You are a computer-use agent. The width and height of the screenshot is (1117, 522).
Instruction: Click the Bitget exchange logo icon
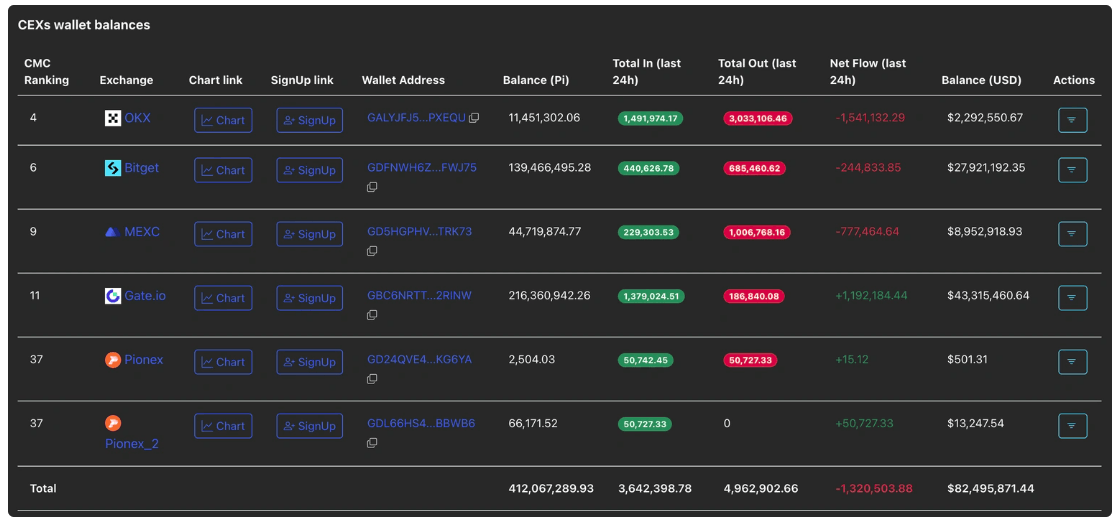click(113, 168)
